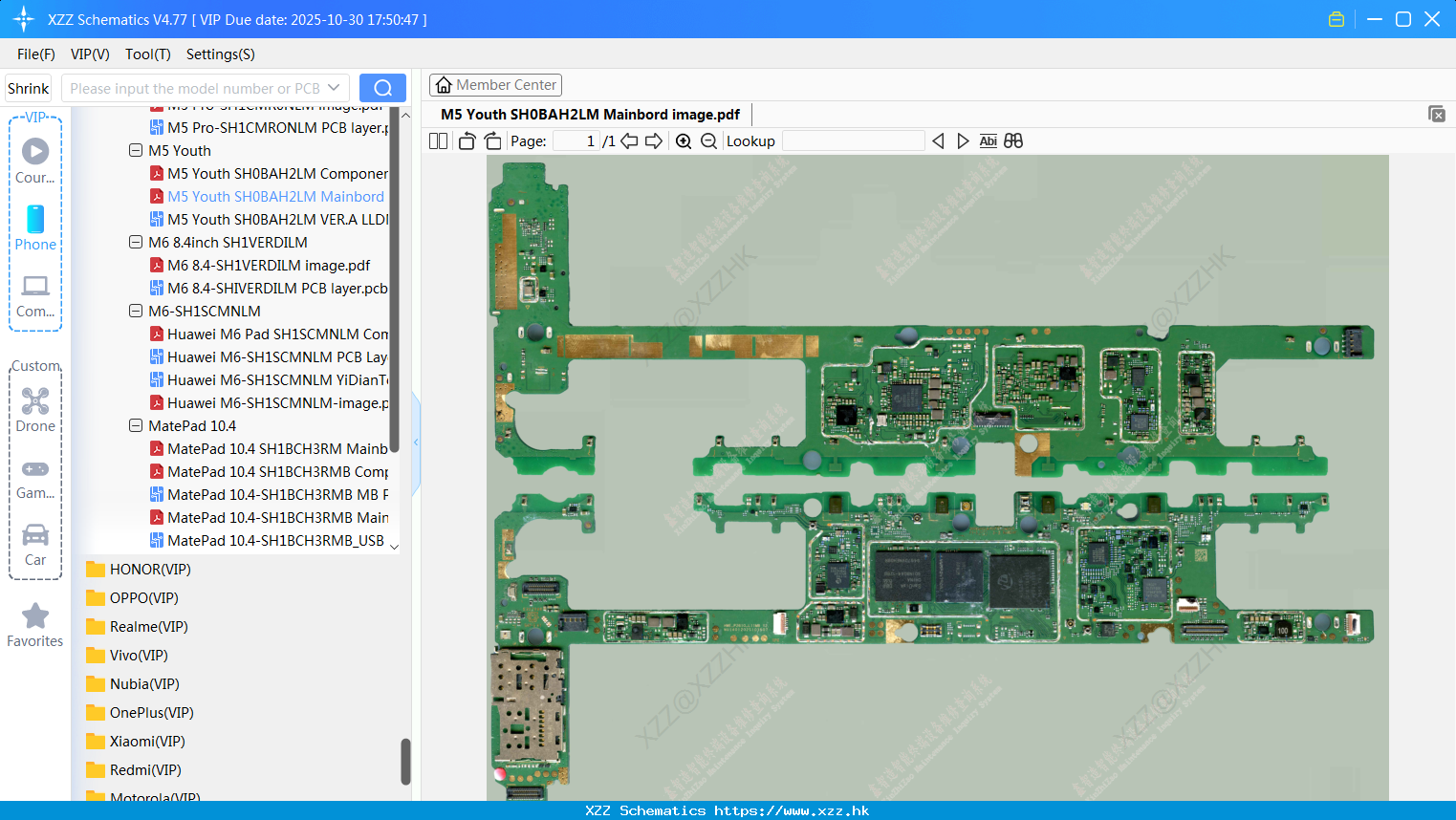The height and width of the screenshot is (820, 1456).
Task: Open M6 8.4-SH1VERDILM image.pdf
Action: point(260,266)
